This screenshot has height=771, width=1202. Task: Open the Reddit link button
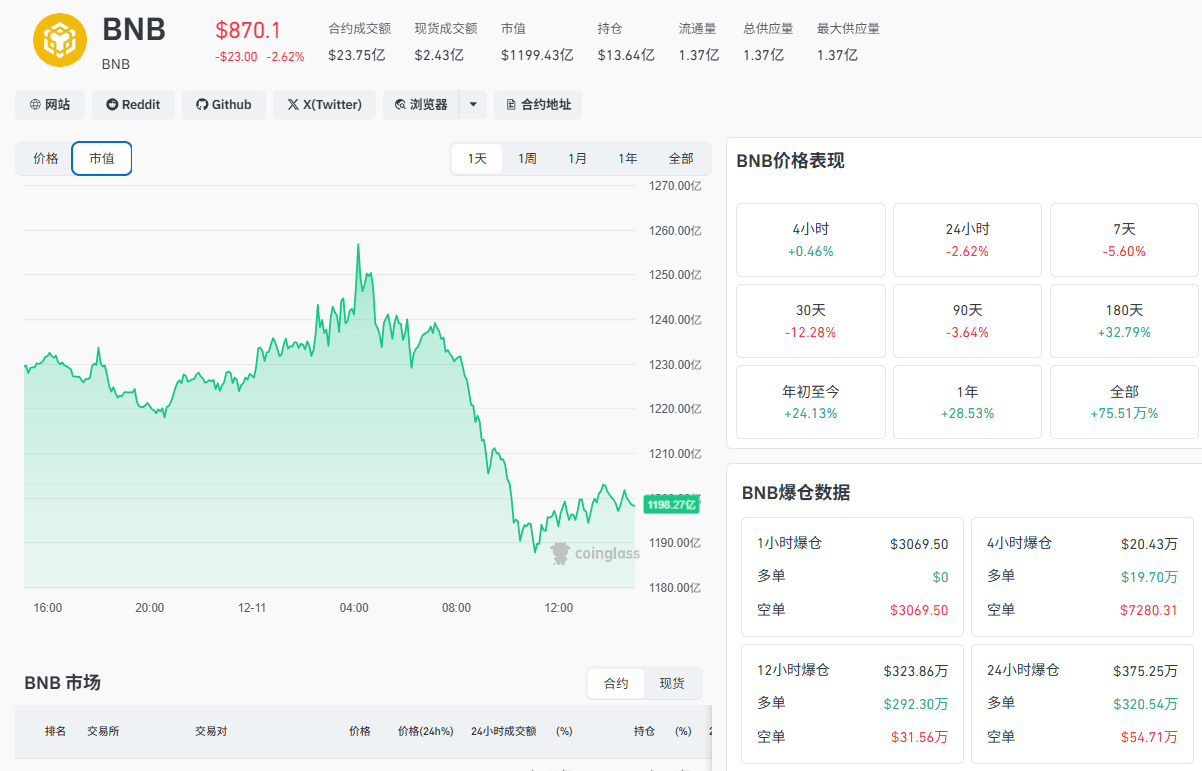pos(133,104)
